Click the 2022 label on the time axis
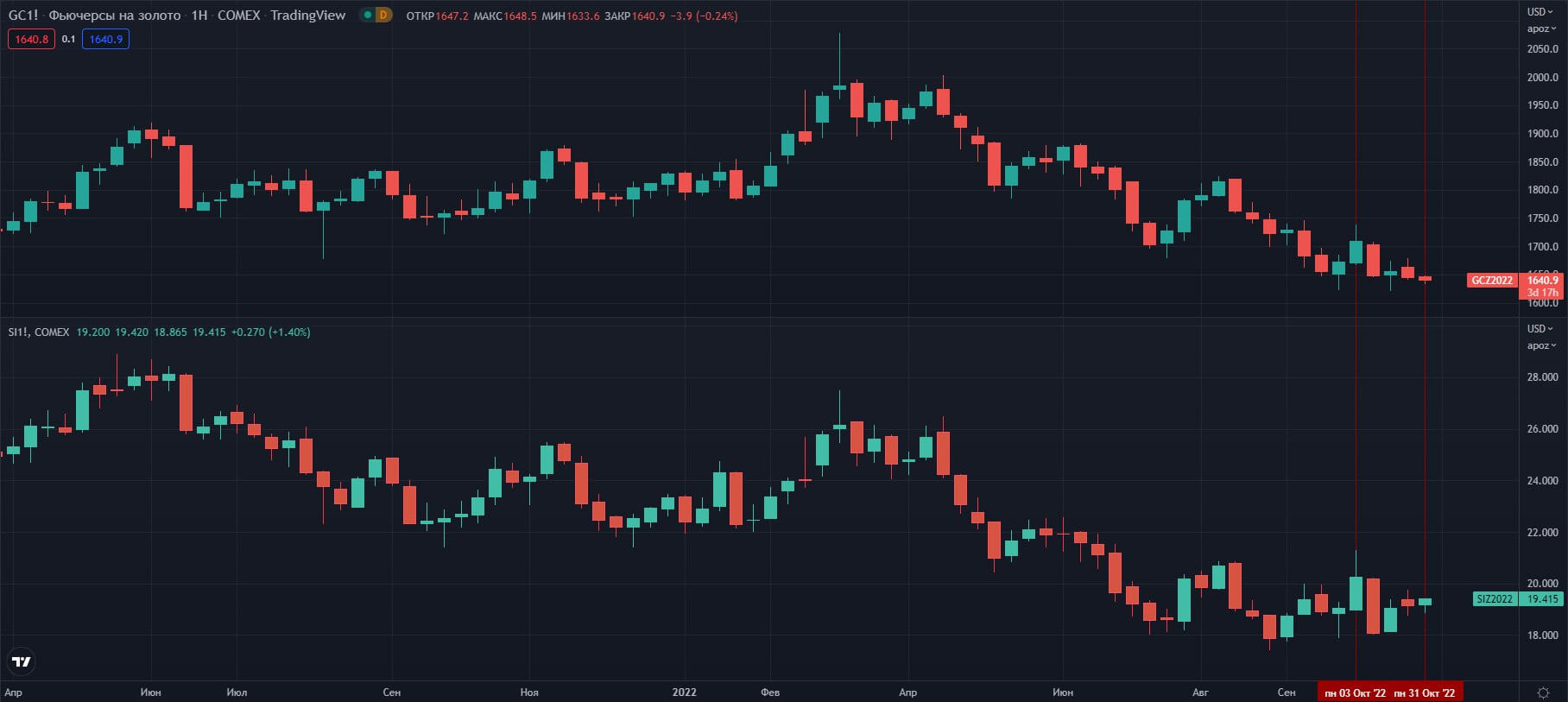Screen dimensions: 1568x702 [x=684, y=693]
